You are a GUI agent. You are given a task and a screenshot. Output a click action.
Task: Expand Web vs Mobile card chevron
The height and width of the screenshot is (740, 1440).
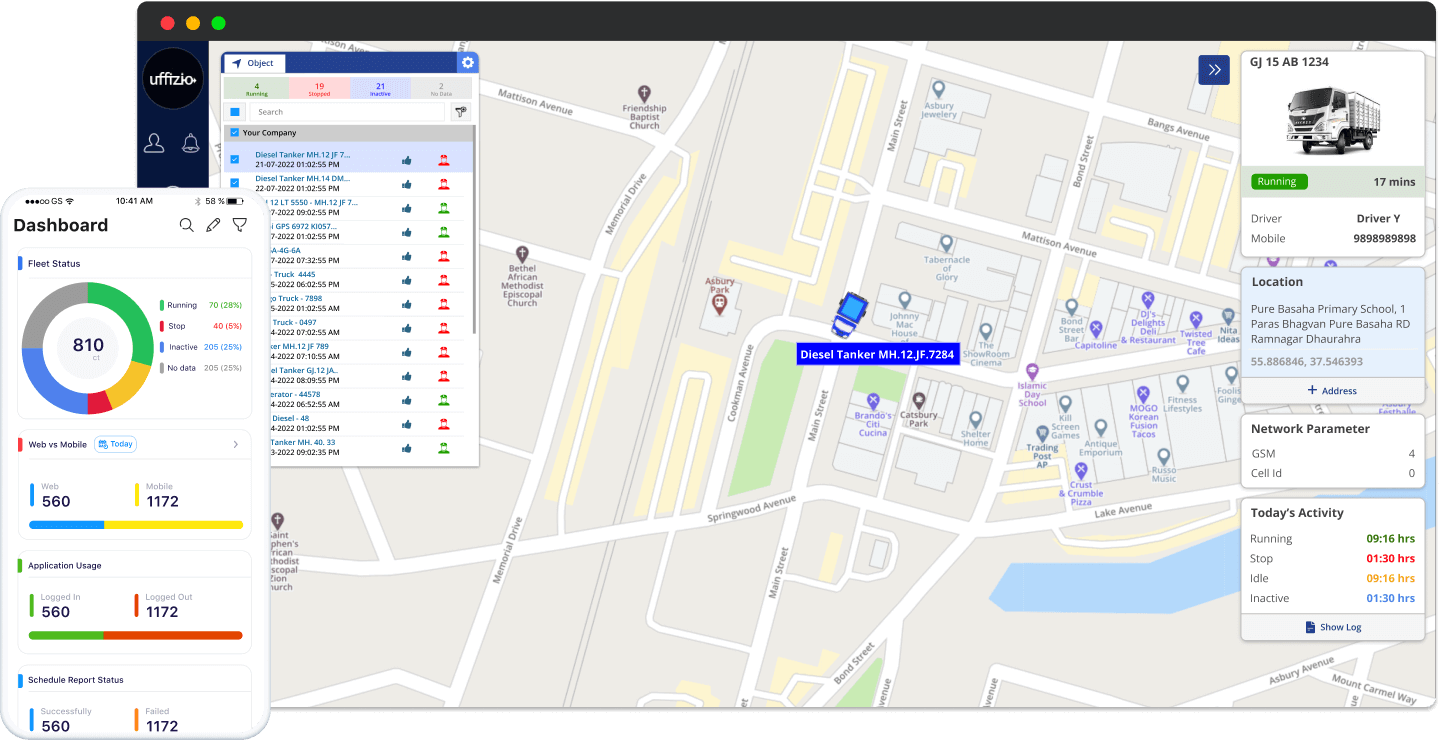click(236, 444)
